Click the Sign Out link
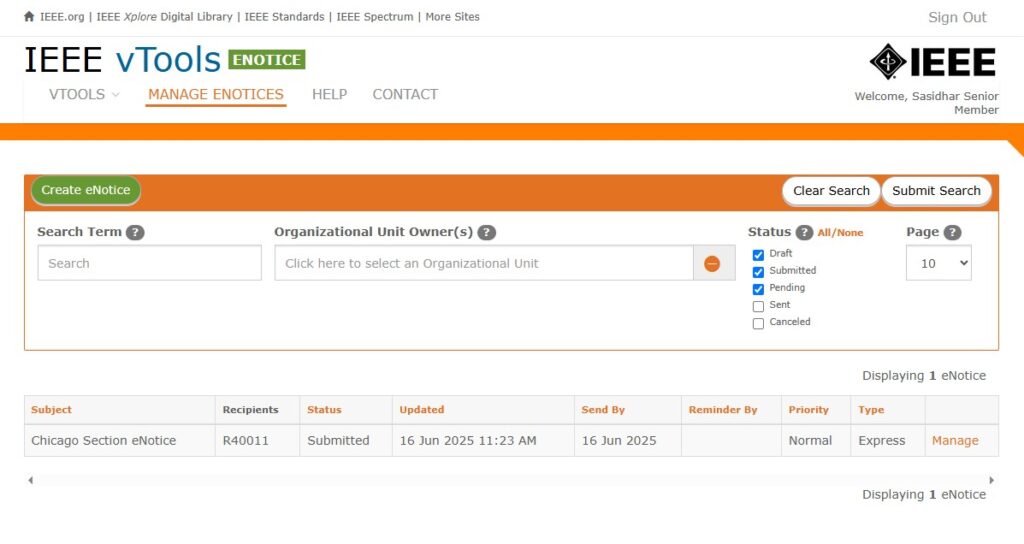The height and width of the screenshot is (544, 1024). click(x=957, y=18)
